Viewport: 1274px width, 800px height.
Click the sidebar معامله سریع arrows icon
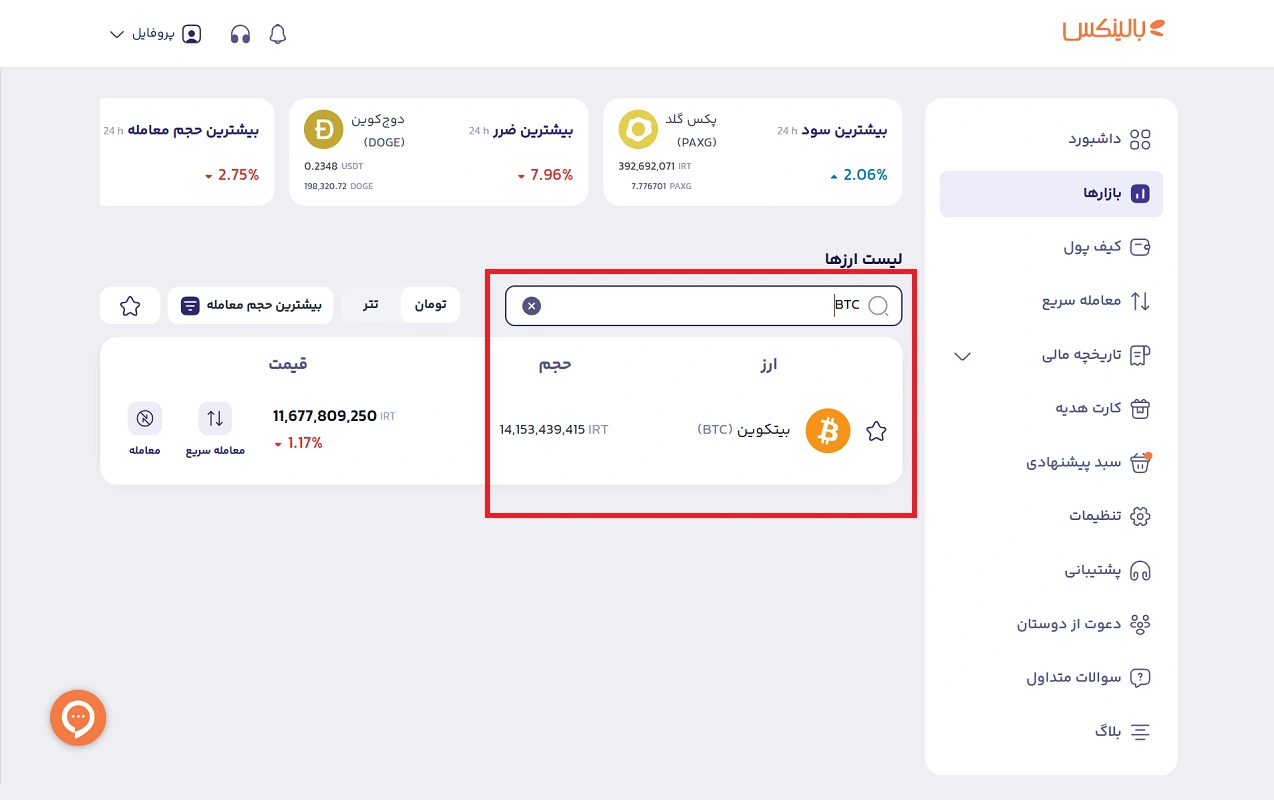click(x=1140, y=300)
